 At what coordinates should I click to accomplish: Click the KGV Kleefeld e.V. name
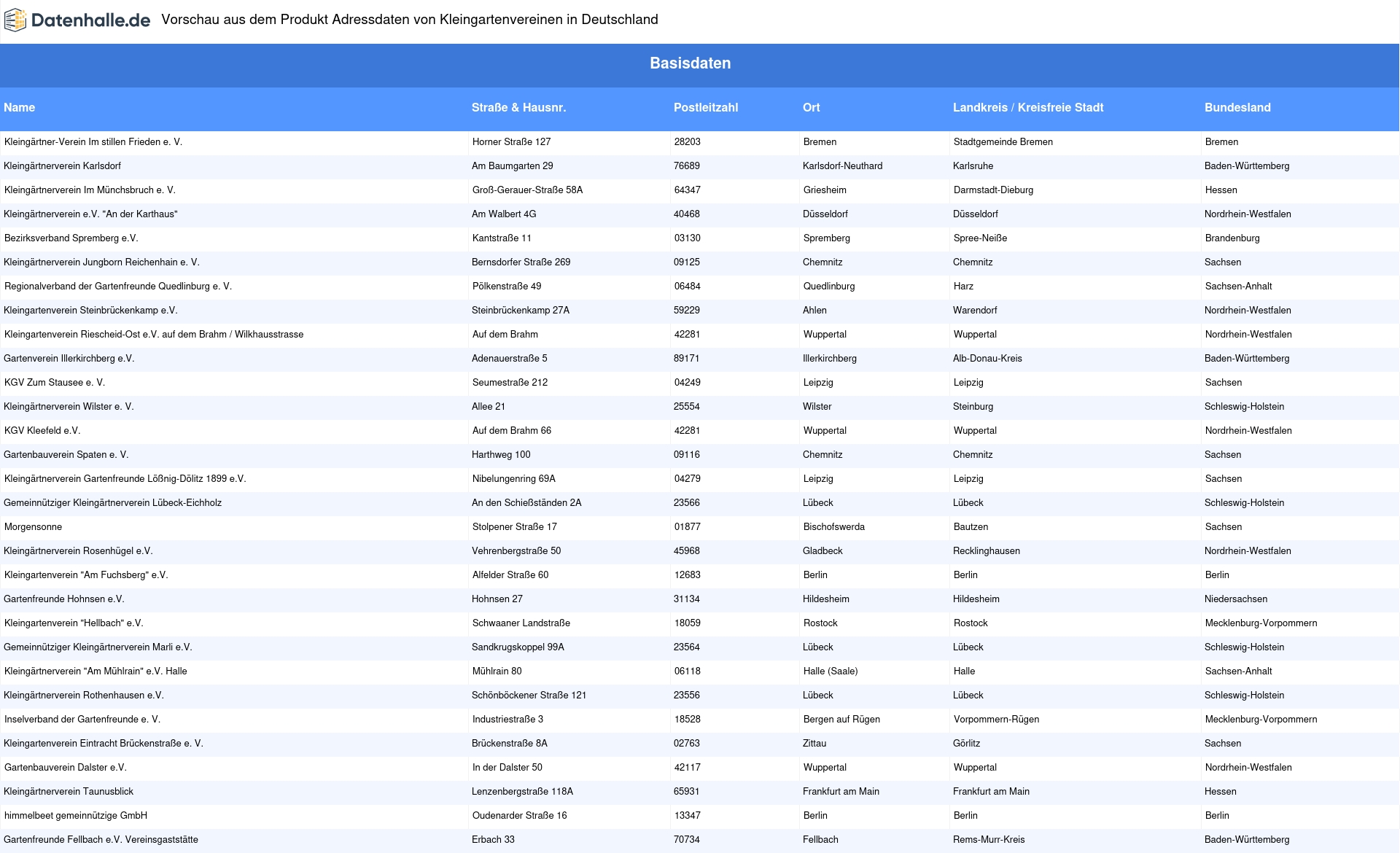(x=42, y=431)
